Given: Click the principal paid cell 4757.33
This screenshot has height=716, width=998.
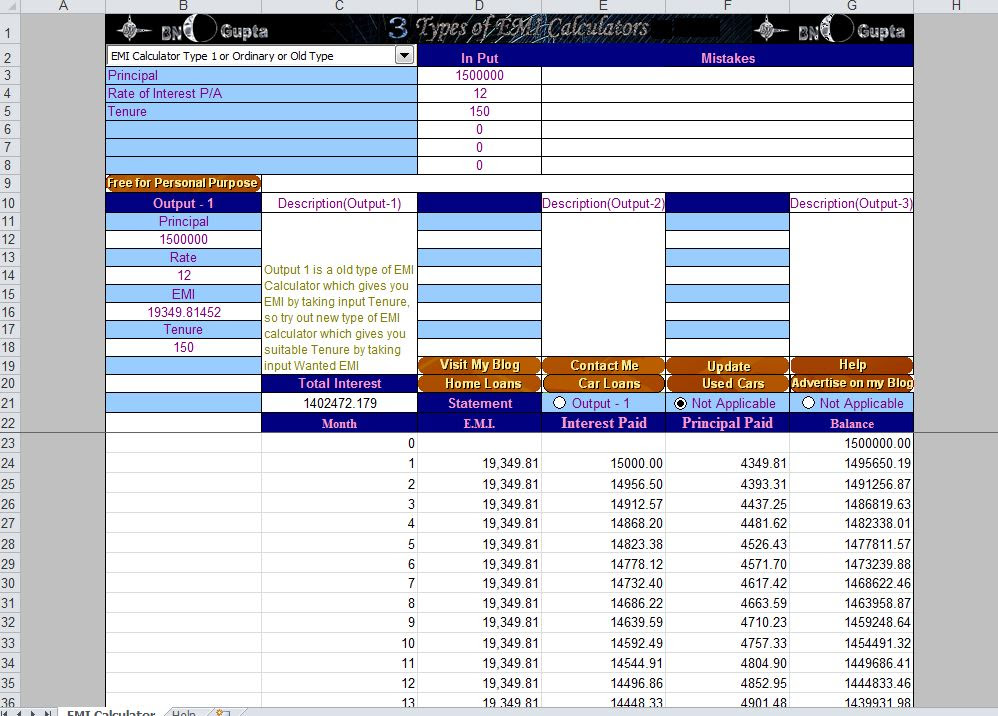Looking at the screenshot, I should click(727, 643).
